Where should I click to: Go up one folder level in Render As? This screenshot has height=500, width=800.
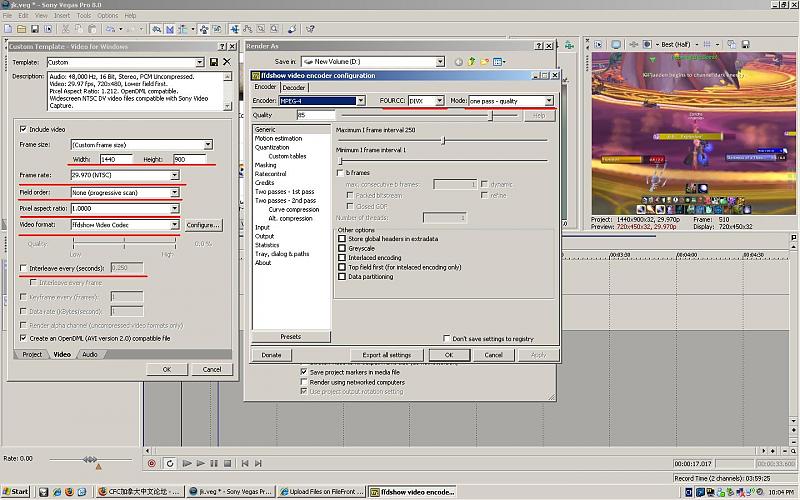coord(471,62)
